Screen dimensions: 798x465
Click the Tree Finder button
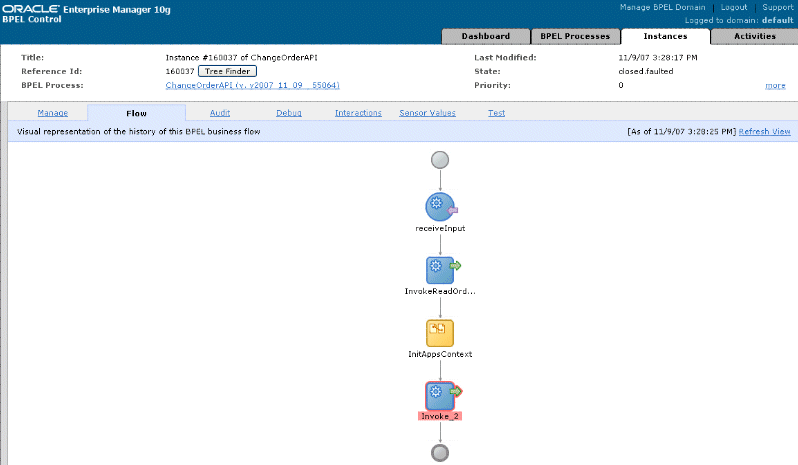[x=227, y=71]
